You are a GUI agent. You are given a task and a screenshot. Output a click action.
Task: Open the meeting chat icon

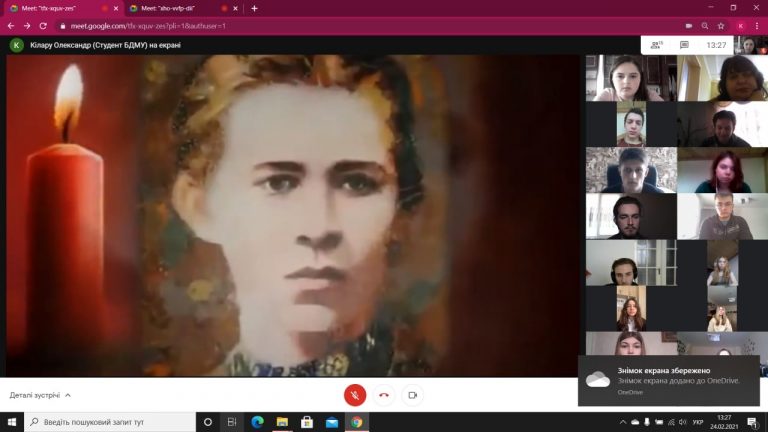pos(684,45)
